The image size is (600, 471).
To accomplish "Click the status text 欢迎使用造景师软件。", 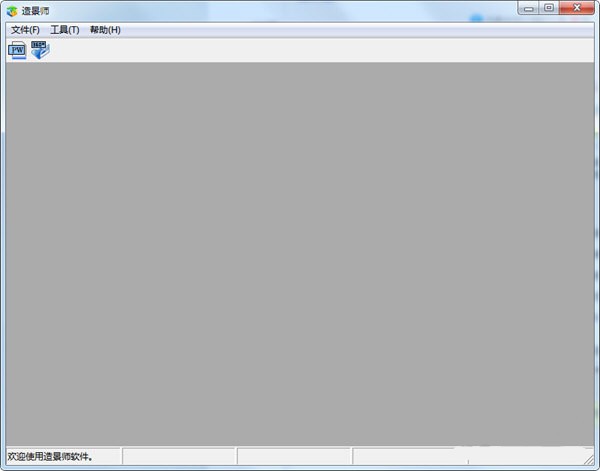I will (50, 456).
